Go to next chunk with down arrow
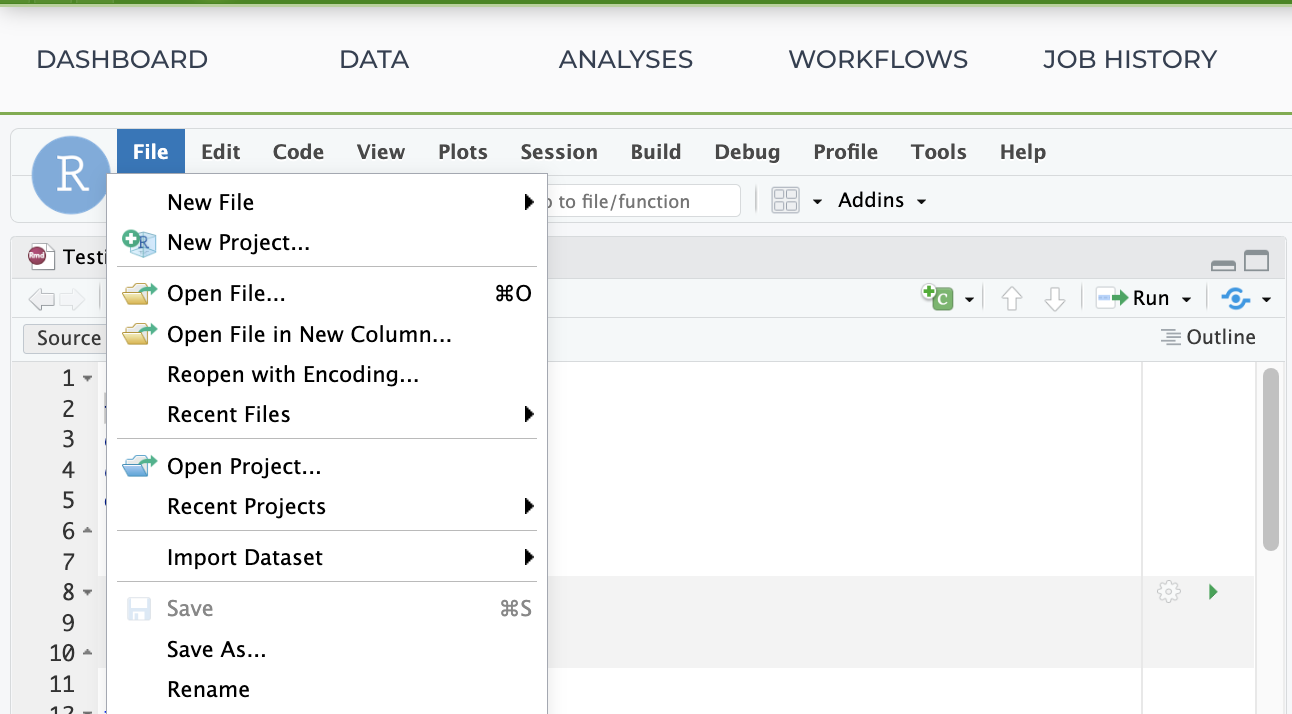 click(1054, 298)
